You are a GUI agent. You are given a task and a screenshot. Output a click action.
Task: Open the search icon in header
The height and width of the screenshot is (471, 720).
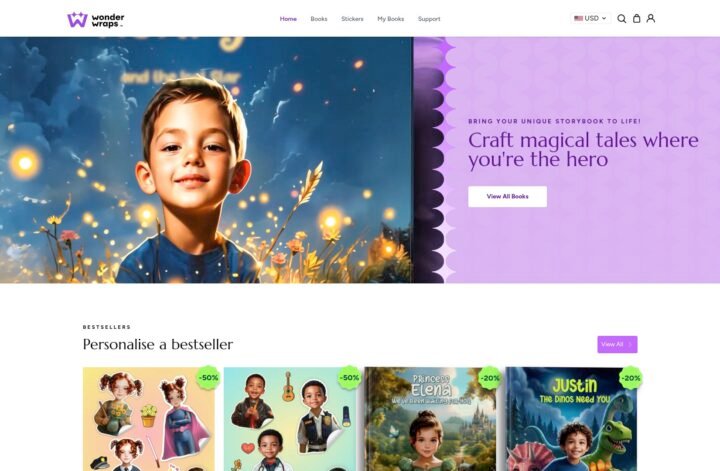click(x=621, y=19)
